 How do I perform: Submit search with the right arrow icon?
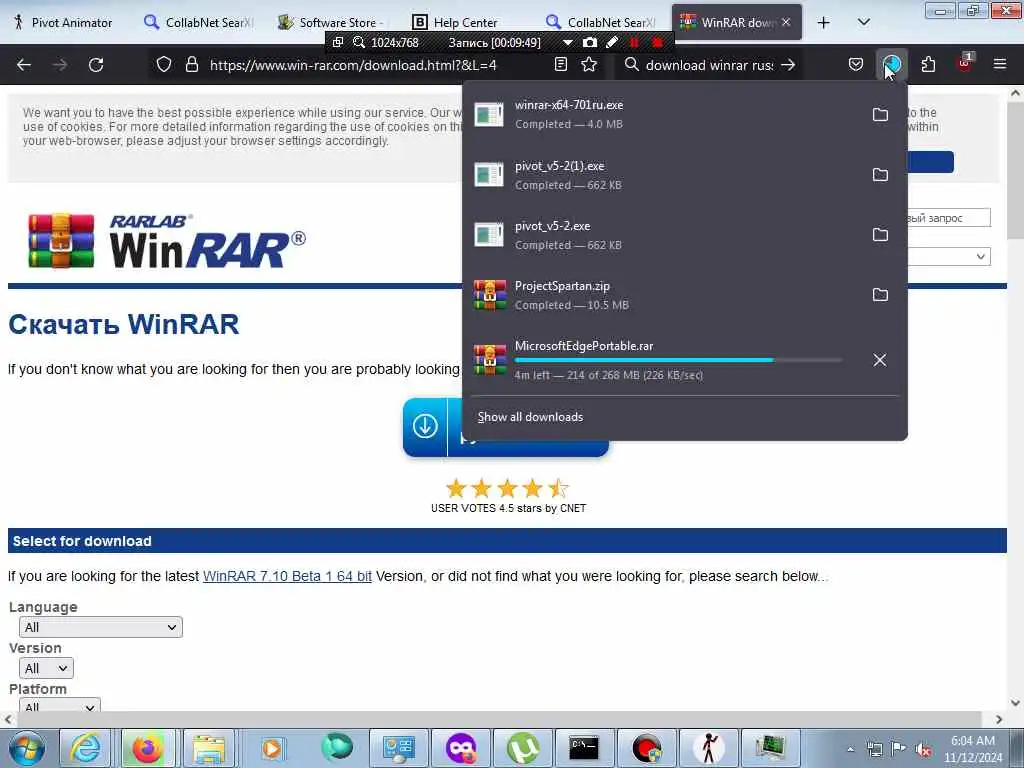[x=788, y=65]
